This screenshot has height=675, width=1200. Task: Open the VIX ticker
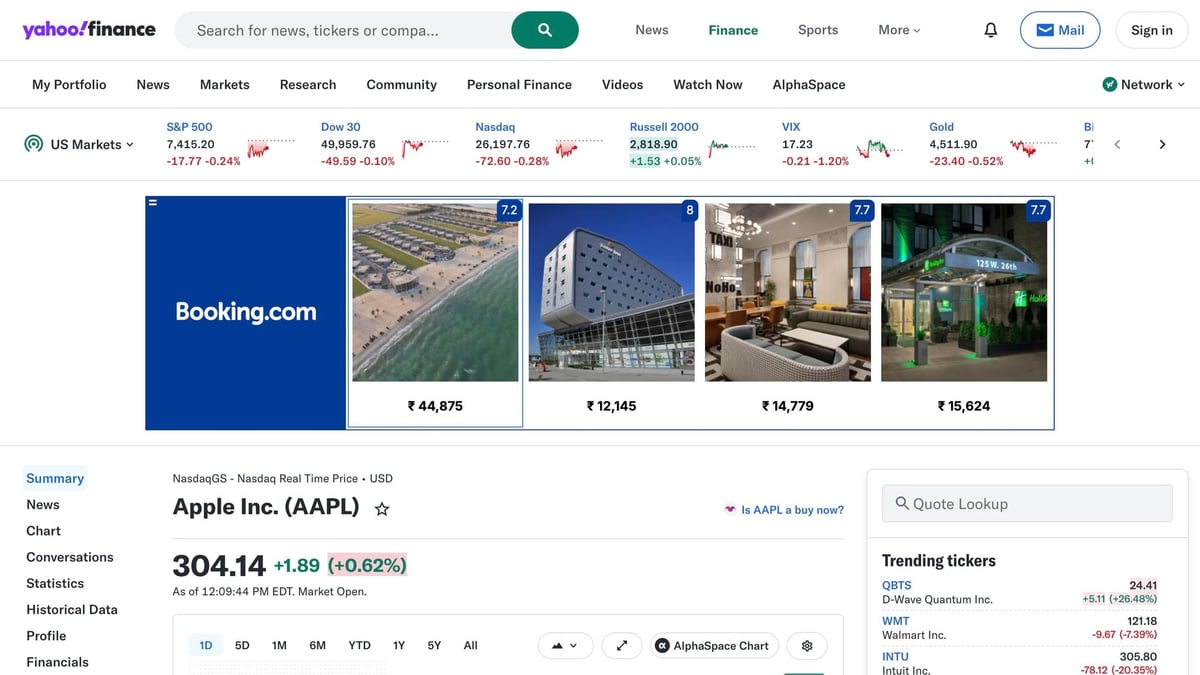pyautogui.click(x=791, y=127)
